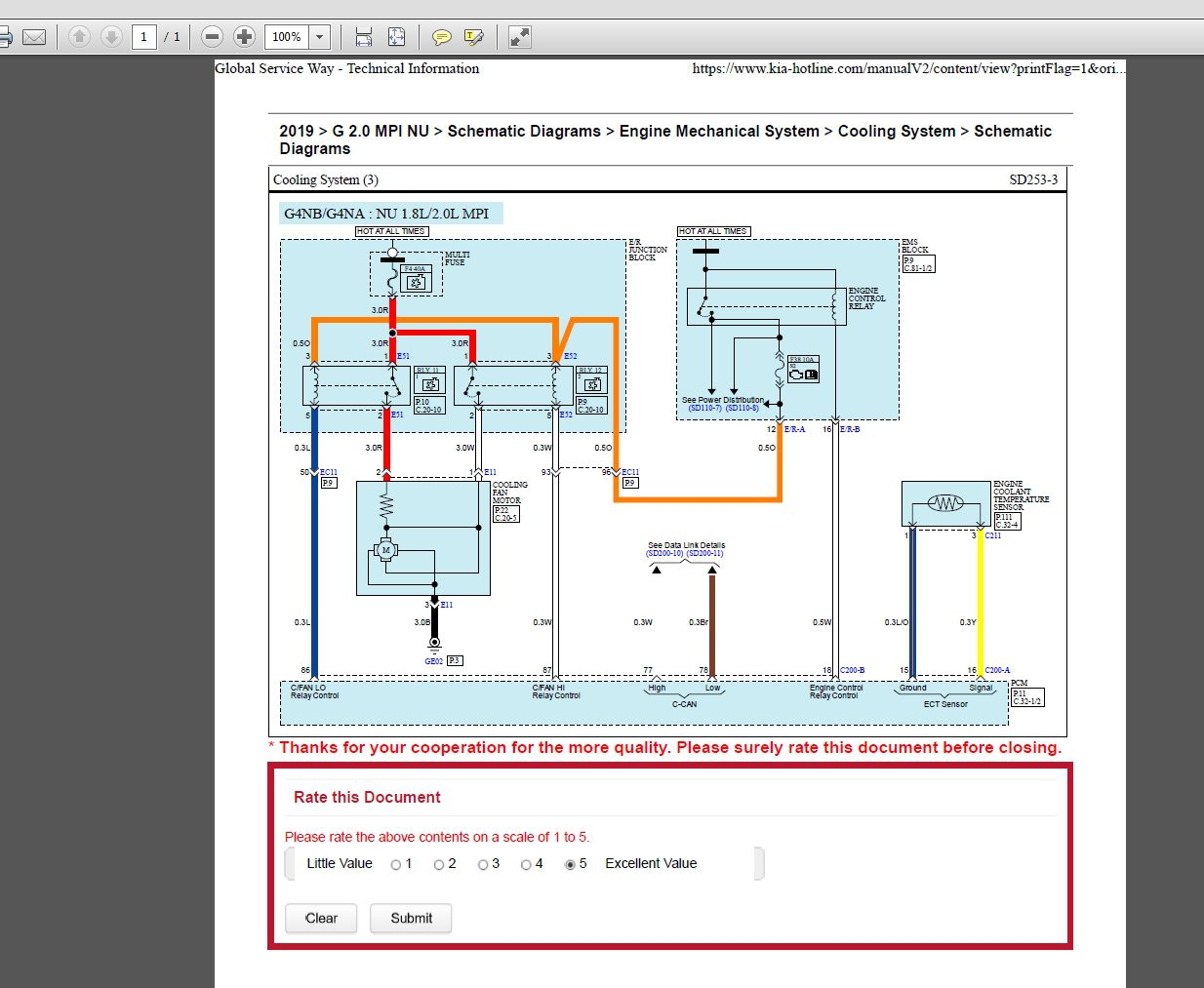This screenshot has height=988, width=1204.
Task: Click the 'E/R JUNCTION BLOCK' label
Action: (648, 250)
